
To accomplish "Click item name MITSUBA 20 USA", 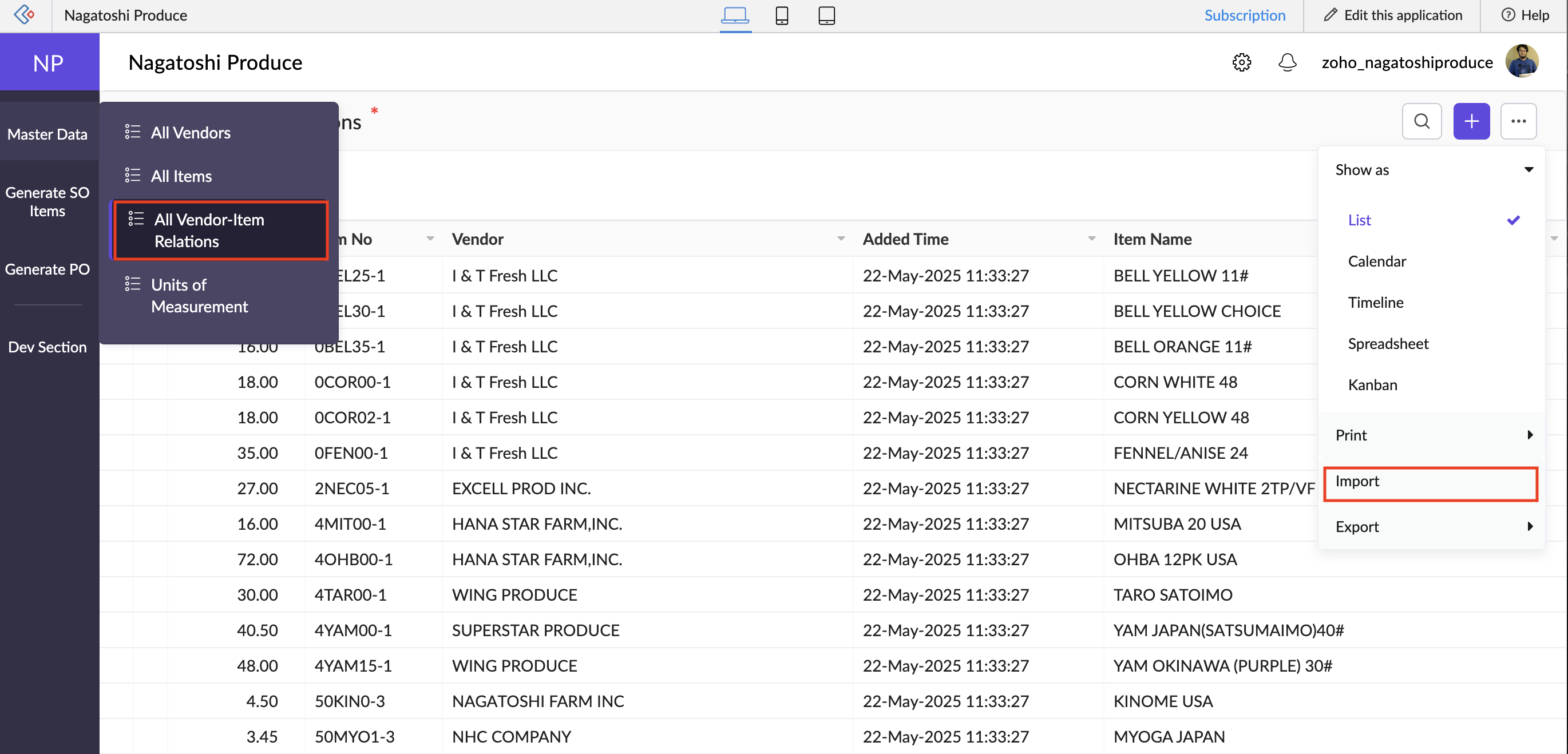I will point(1177,524).
